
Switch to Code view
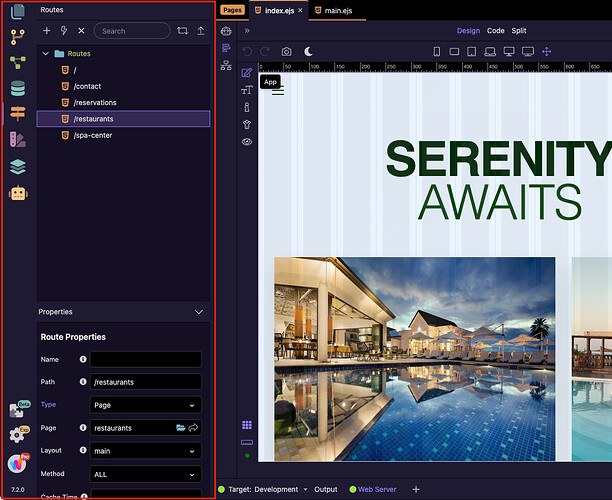(495, 31)
